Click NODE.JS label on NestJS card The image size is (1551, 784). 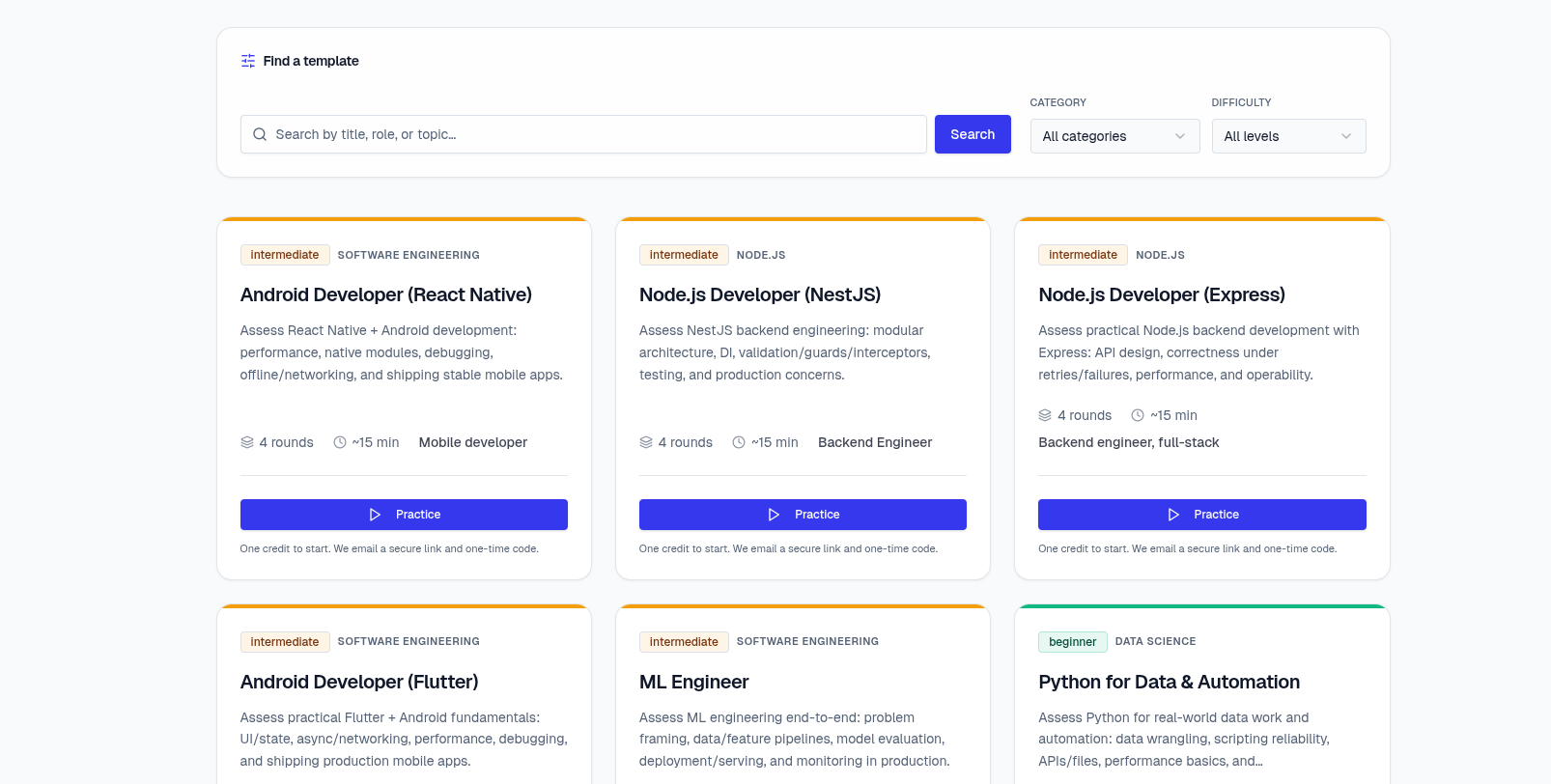(x=761, y=255)
